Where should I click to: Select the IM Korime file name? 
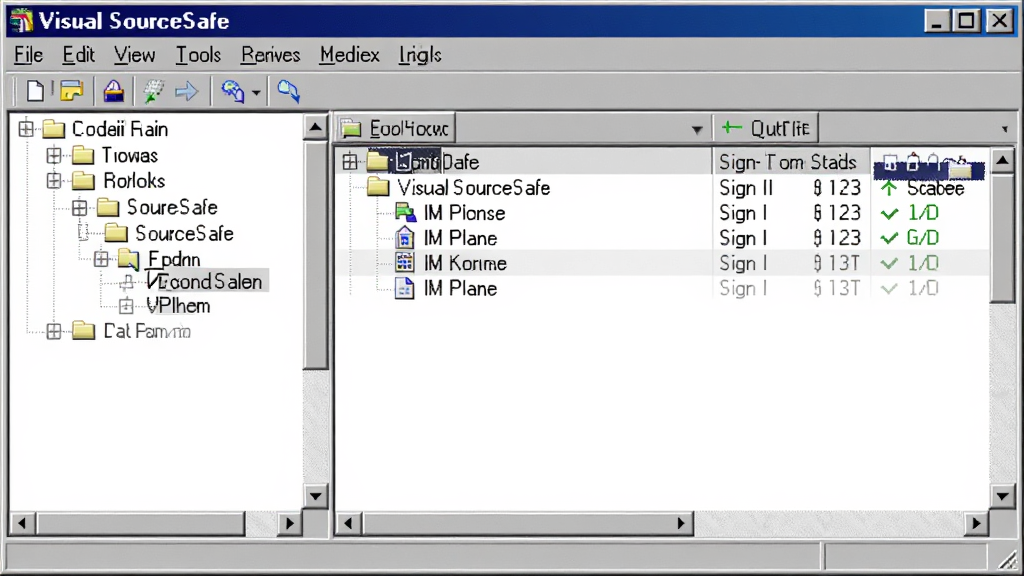pyautogui.click(x=465, y=263)
